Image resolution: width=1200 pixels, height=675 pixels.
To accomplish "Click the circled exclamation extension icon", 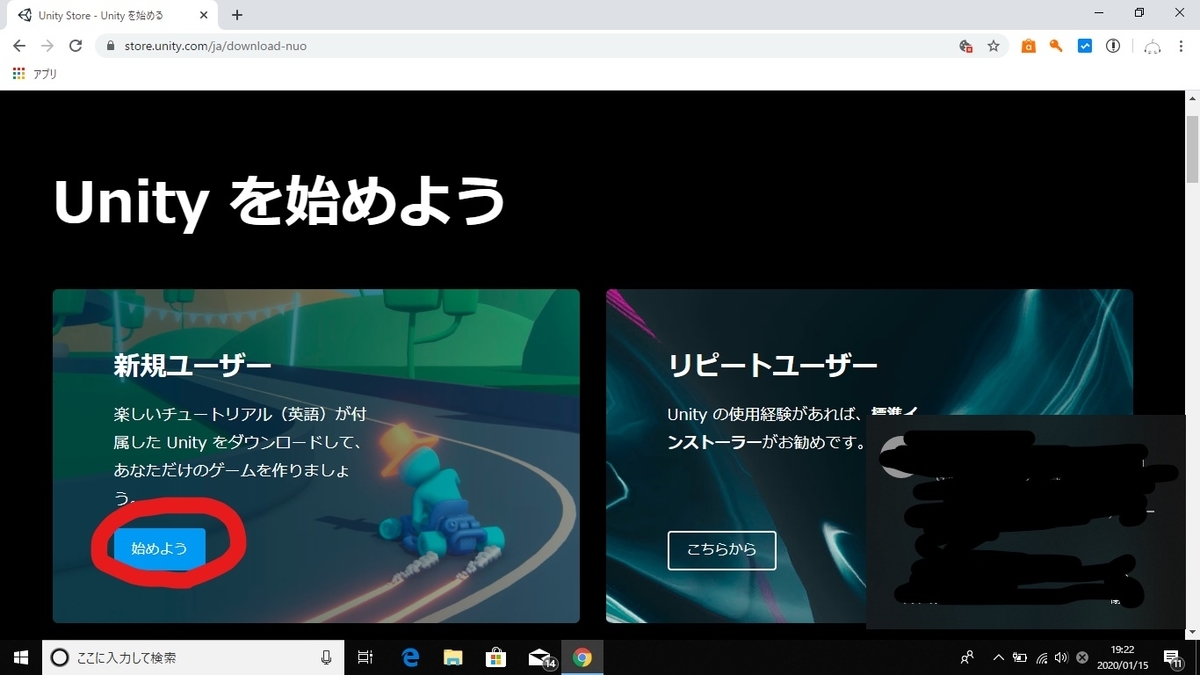I will click(1113, 46).
